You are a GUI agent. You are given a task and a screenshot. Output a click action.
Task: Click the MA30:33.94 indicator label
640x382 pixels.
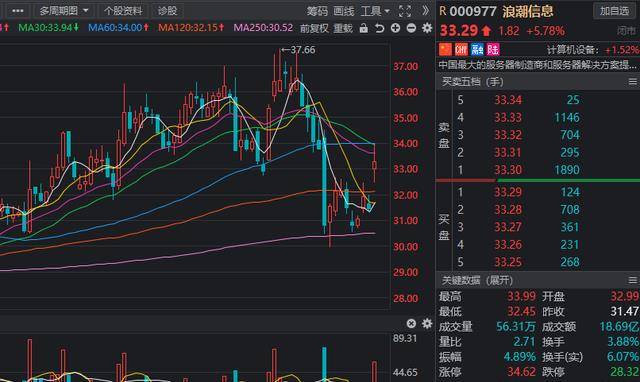49,28
